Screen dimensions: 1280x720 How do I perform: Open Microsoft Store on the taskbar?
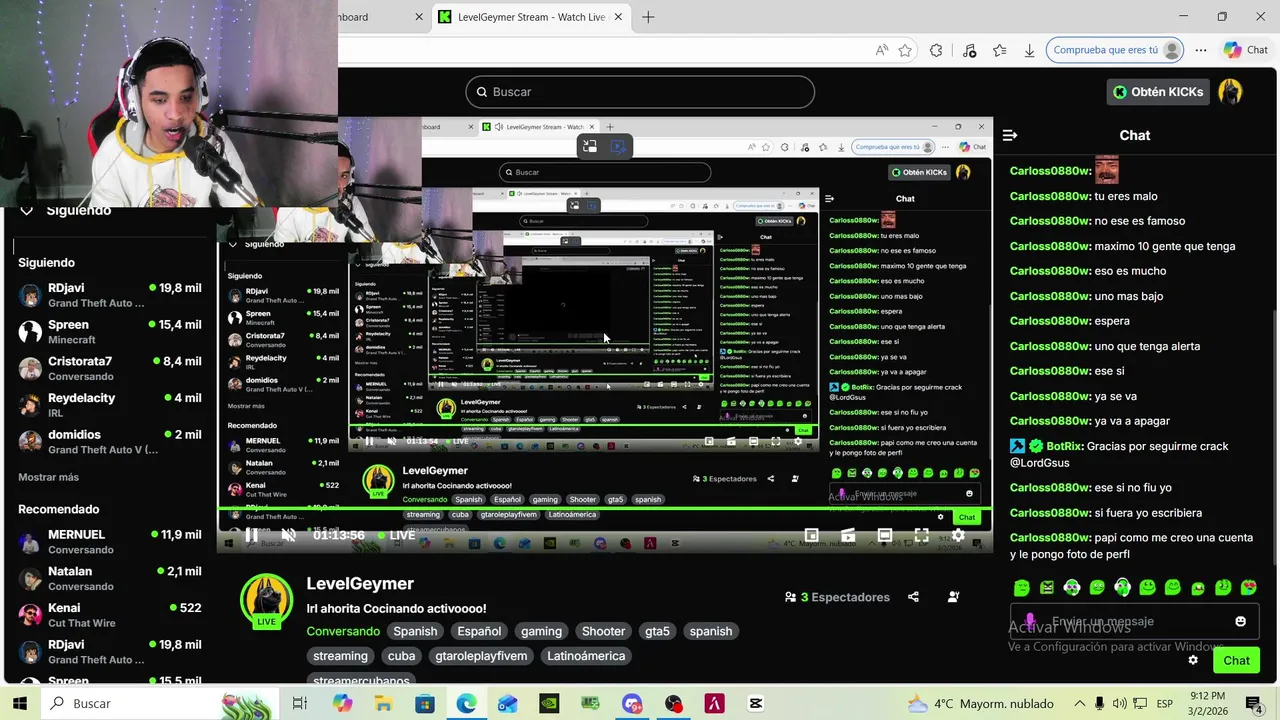pos(424,703)
